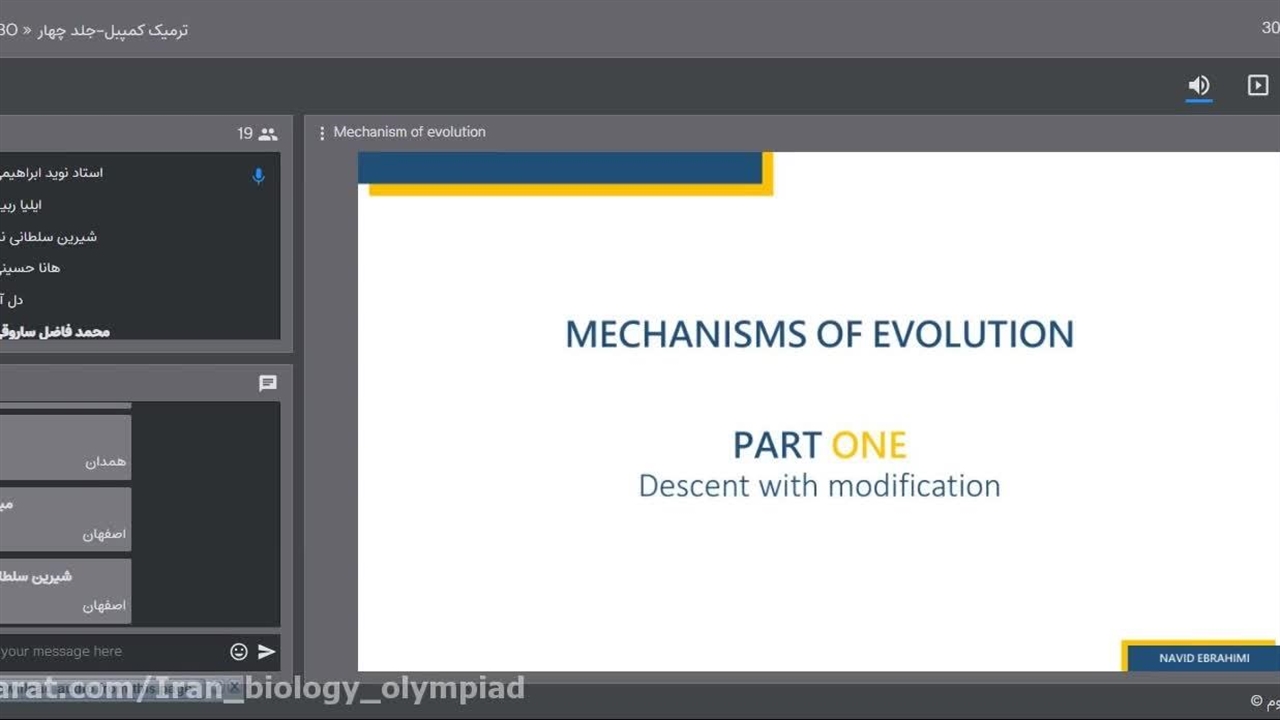The width and height of the screenshot is (1280, 720).
Task: Select attendee ایلیا in the attendee list
Action: 22,205
